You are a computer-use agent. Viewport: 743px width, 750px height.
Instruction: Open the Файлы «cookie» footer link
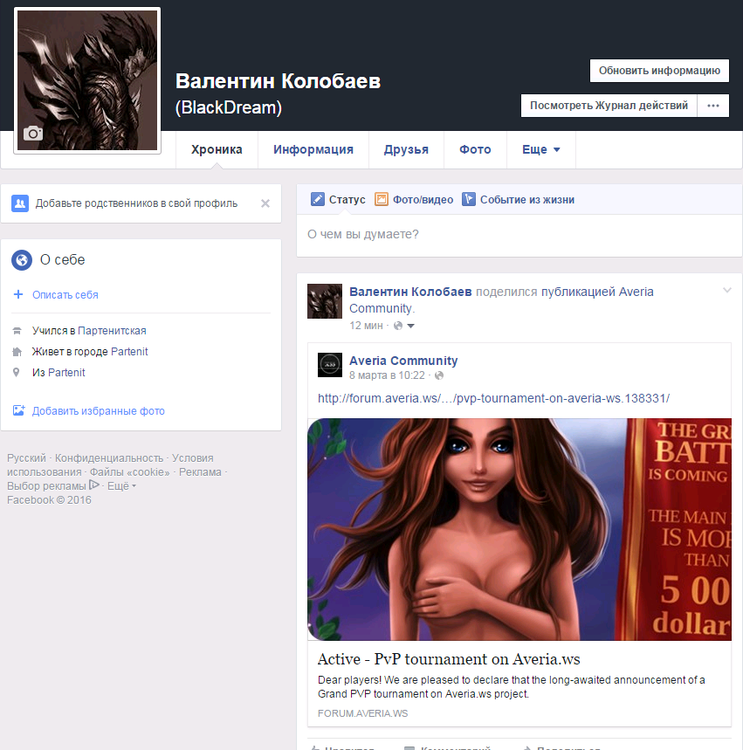pyautogui.click(x=130, y=472)
